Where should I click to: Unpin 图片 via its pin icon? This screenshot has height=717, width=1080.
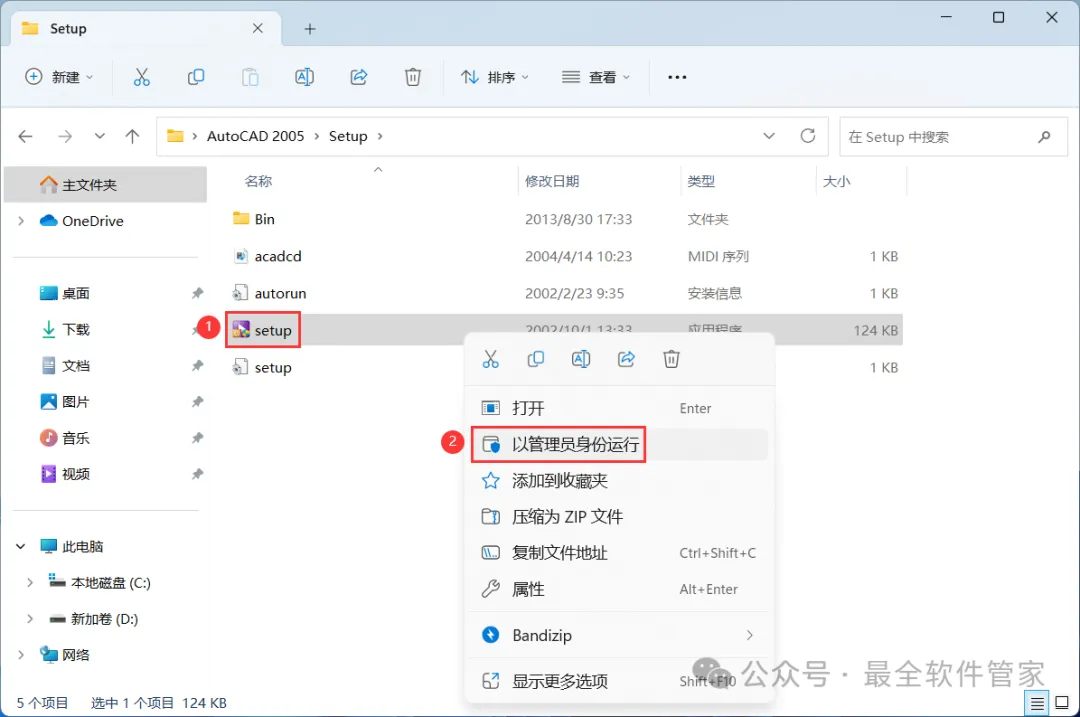(x=198, y=402)
